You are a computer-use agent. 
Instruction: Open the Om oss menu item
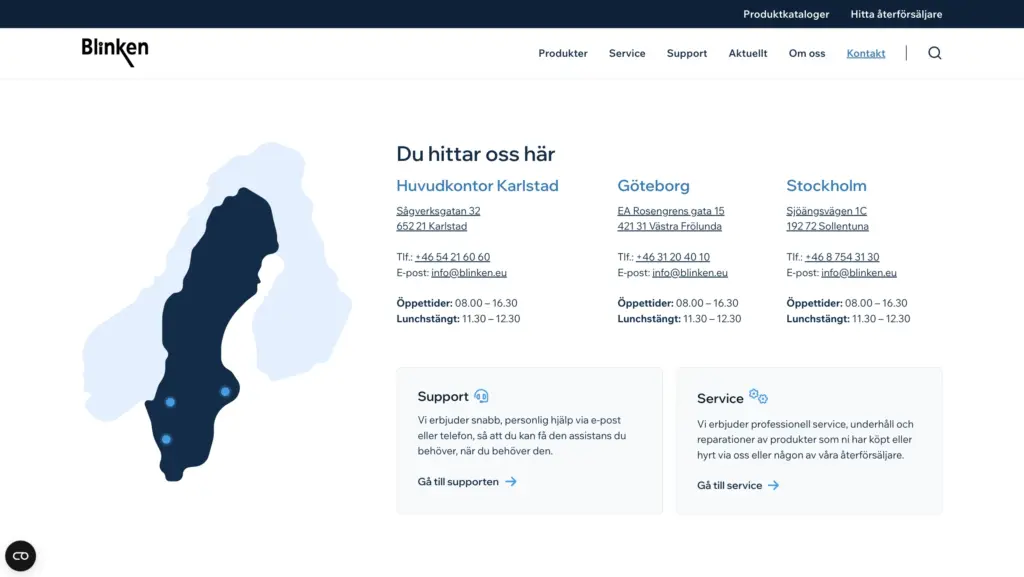(807, 53)
